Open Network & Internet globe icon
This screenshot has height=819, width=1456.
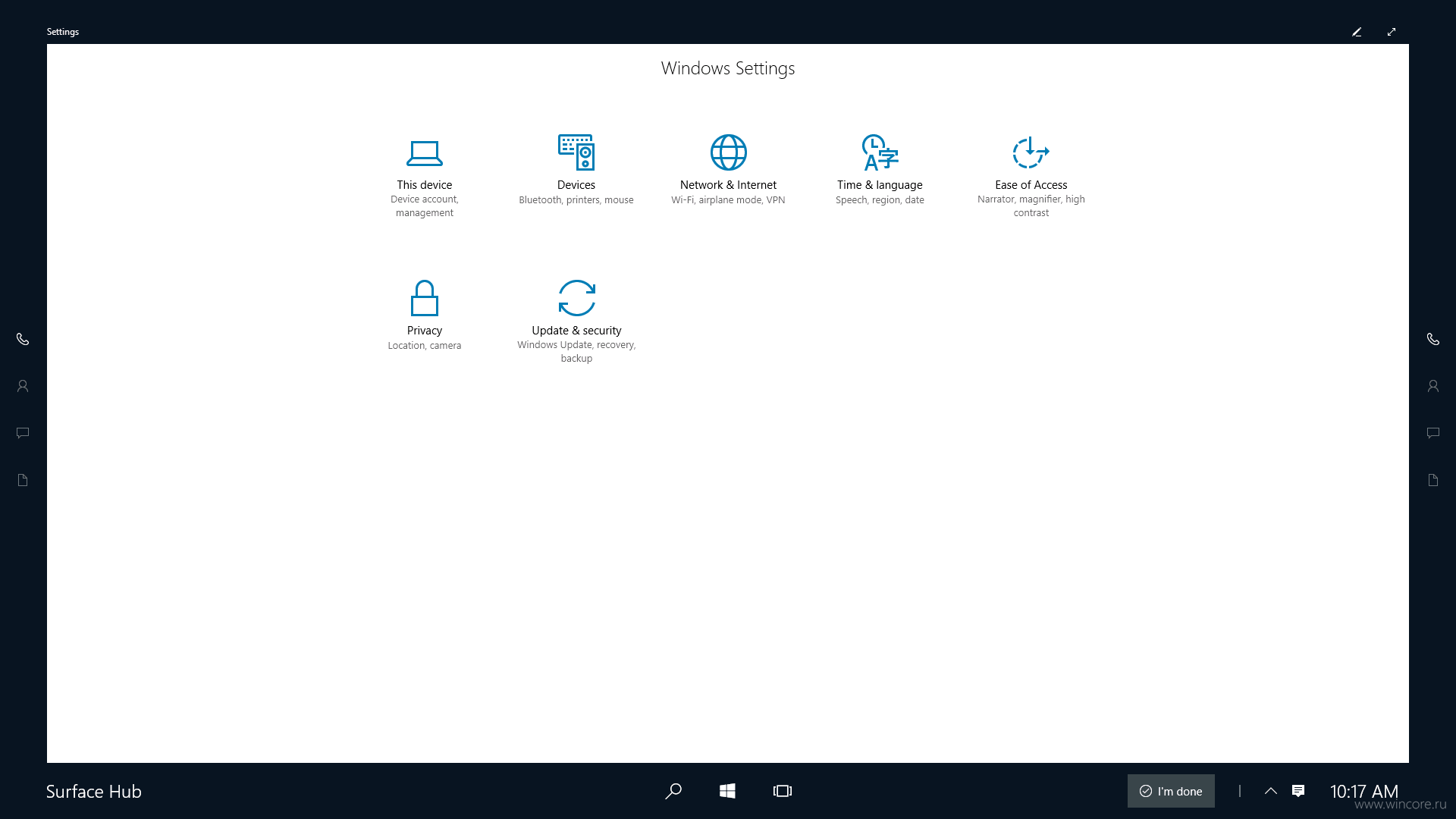click(728, 152)
